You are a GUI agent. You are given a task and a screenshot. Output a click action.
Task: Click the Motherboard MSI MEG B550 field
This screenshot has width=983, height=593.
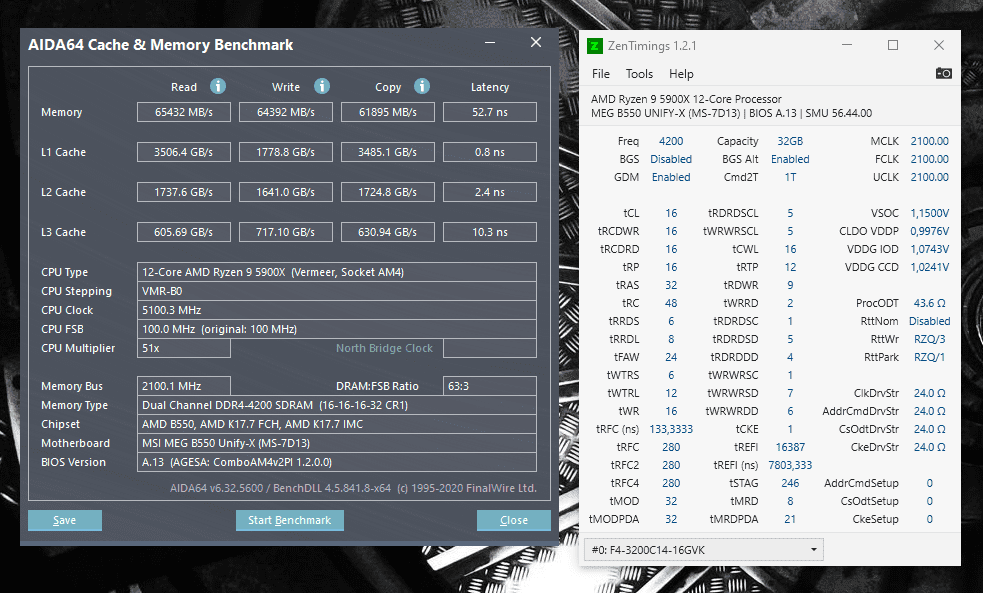[337, 443]
